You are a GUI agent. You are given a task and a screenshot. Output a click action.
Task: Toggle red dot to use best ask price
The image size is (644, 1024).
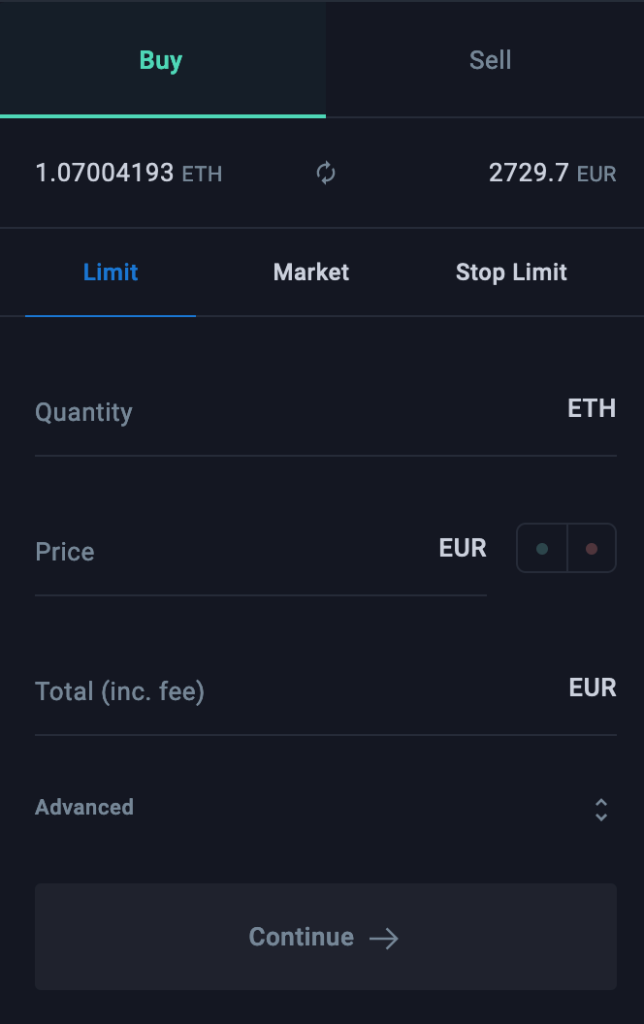tap(591, 548)
